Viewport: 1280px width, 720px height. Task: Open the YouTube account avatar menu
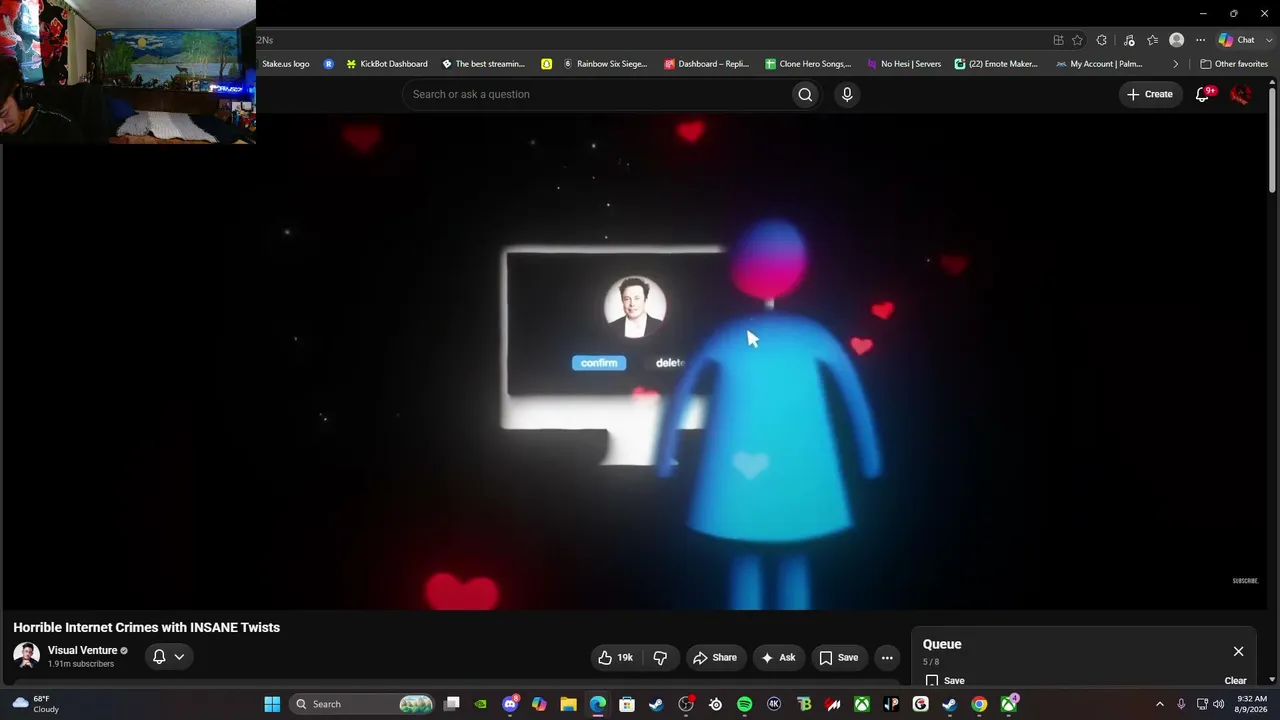pos(1241,94)
